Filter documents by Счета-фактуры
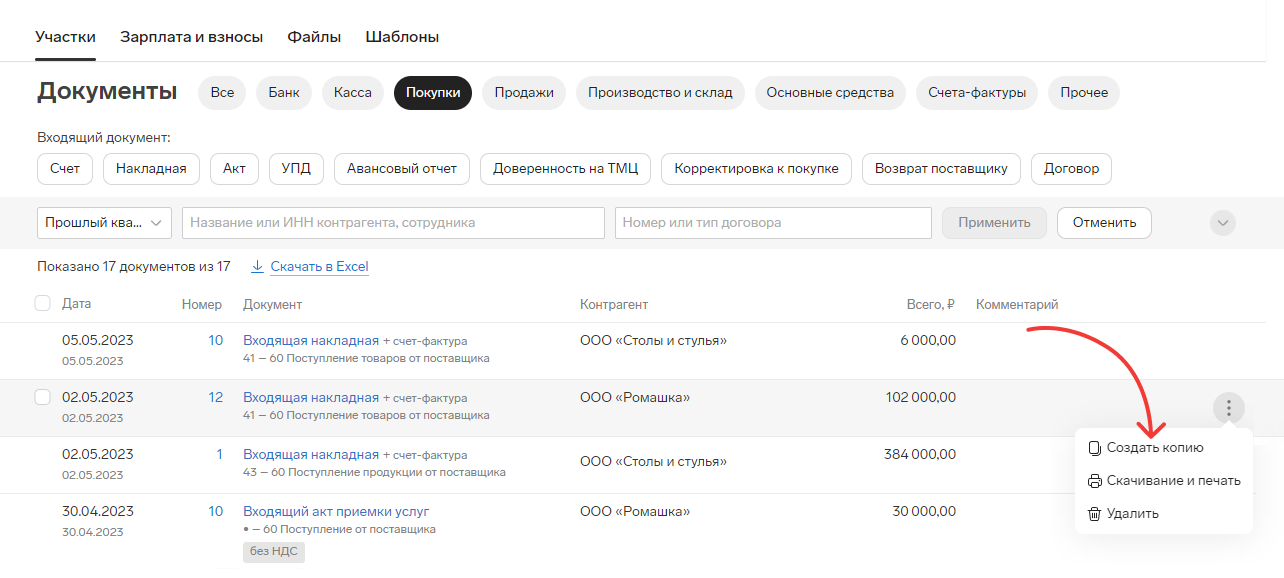The height and width of the screenshot is (578, 1284). pos(977,92)
